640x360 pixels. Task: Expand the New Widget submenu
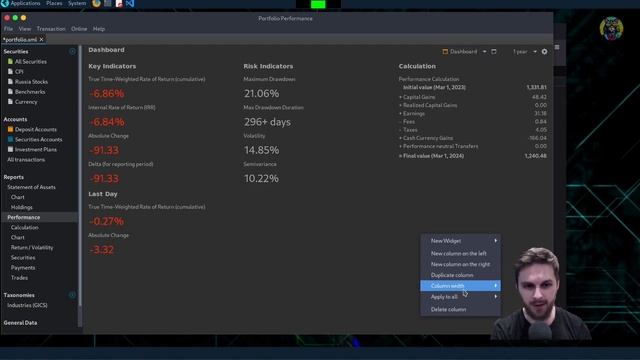tap(460, 241)
